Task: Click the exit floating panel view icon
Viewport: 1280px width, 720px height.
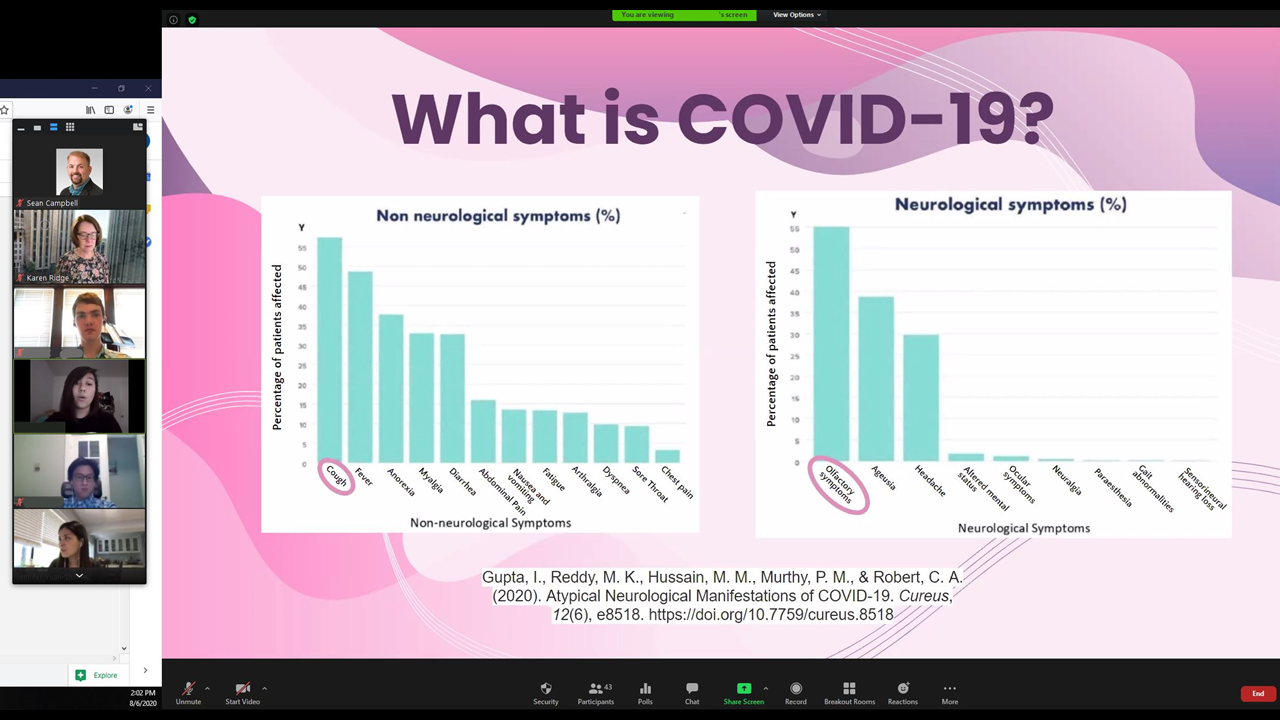Action: (x=138, y=128)
